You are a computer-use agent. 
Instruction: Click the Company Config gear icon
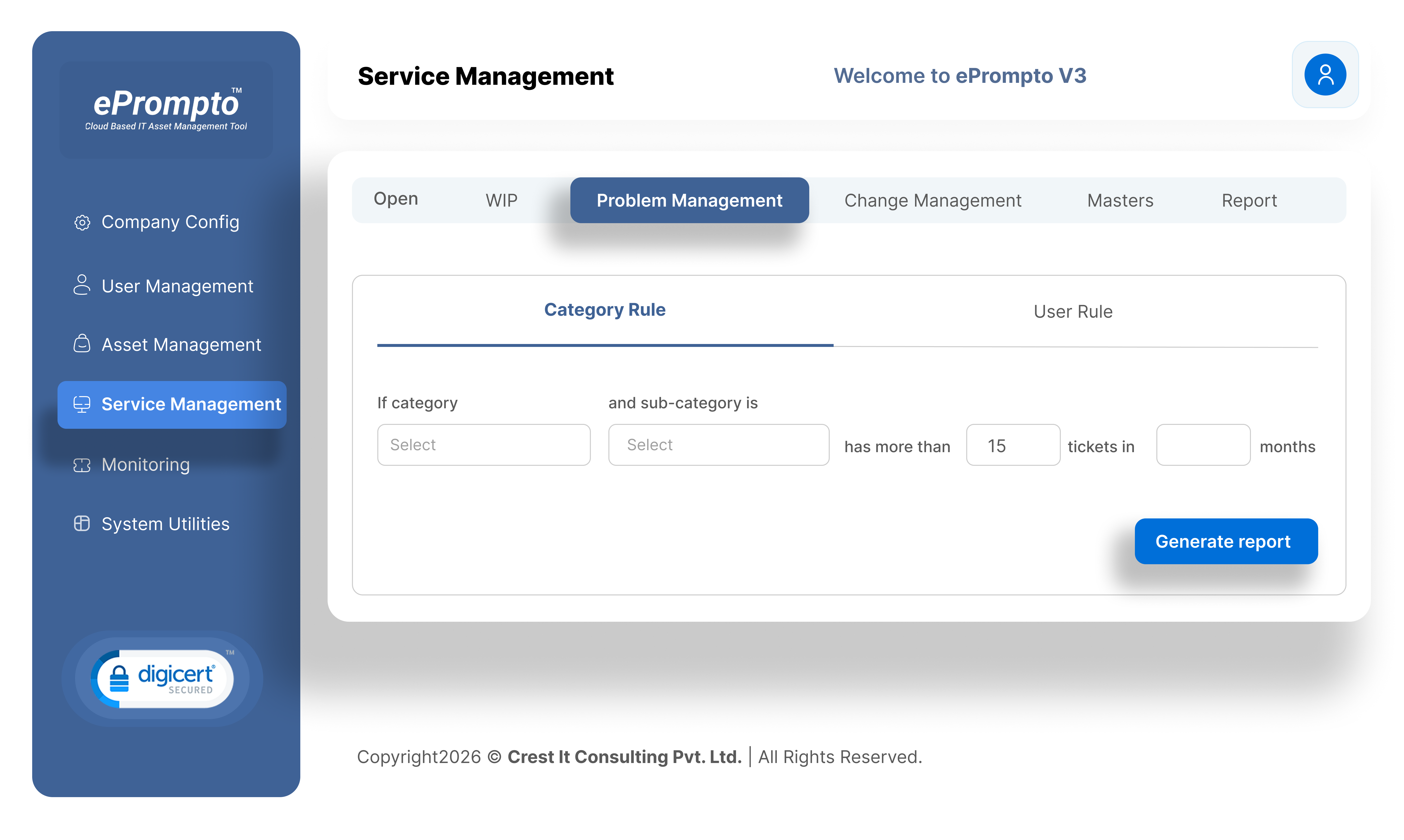click(x=82, y=222)
